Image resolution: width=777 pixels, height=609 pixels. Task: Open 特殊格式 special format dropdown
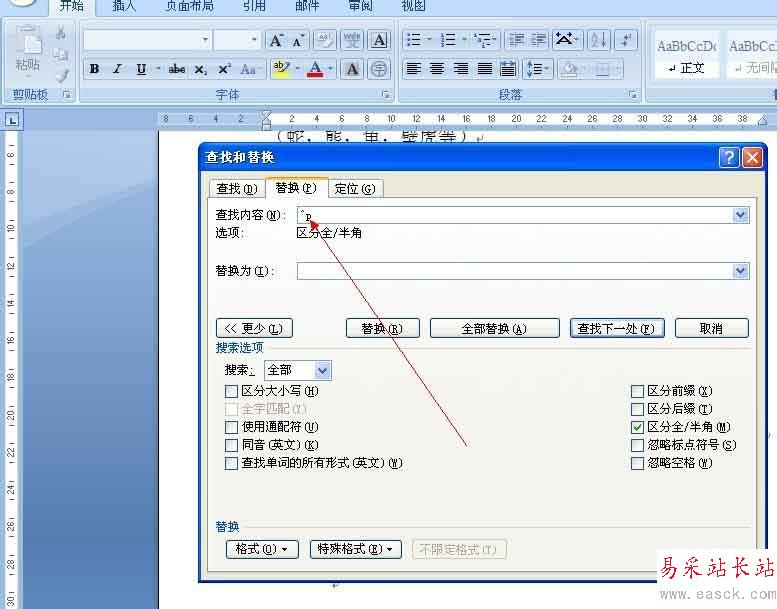pyautogui.click(x=356, y=549)
